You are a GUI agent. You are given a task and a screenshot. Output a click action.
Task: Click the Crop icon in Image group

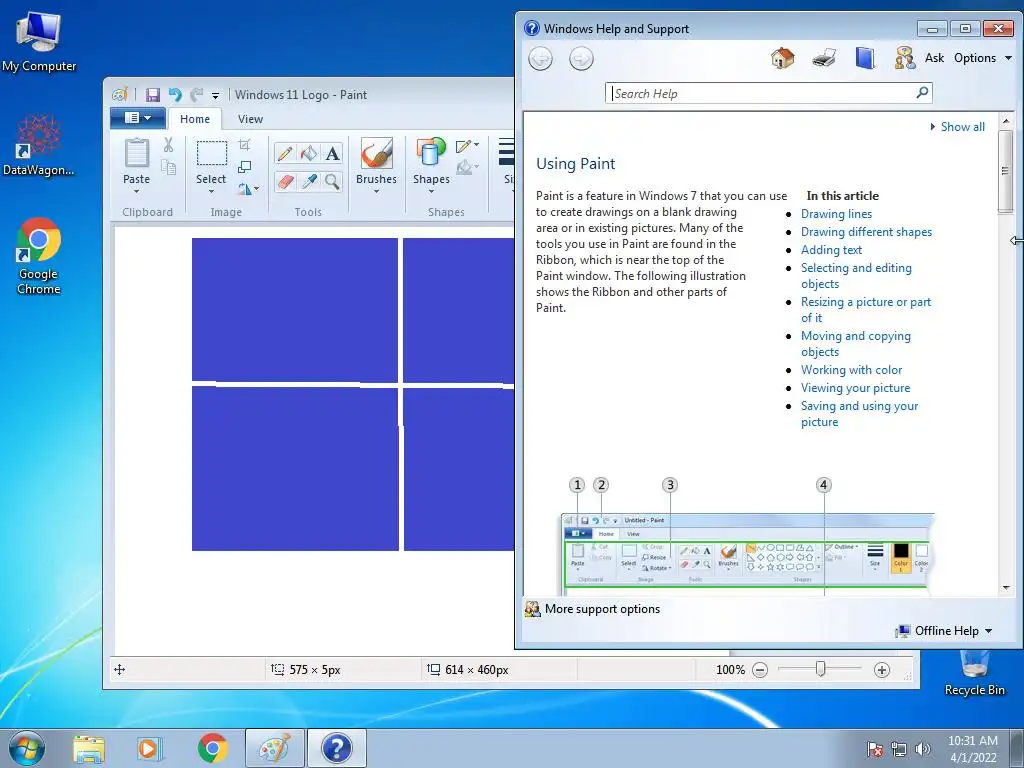[244, 144]
